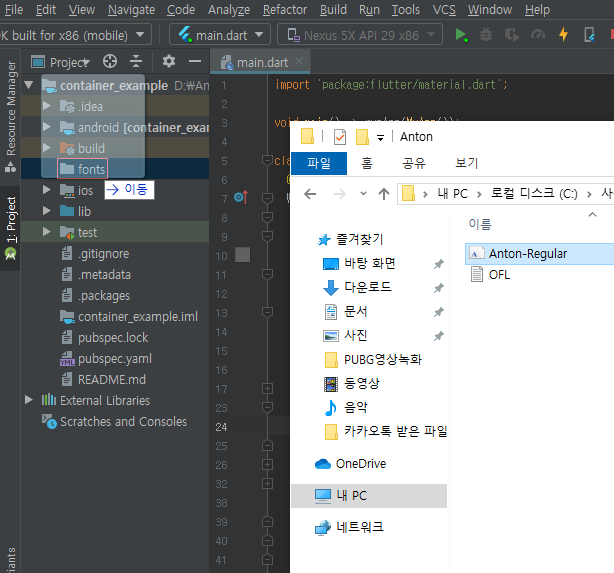This screenshot has height=573, width=614.
Task: Start debugging with the bug icon
Action: (x=486, y=35)
